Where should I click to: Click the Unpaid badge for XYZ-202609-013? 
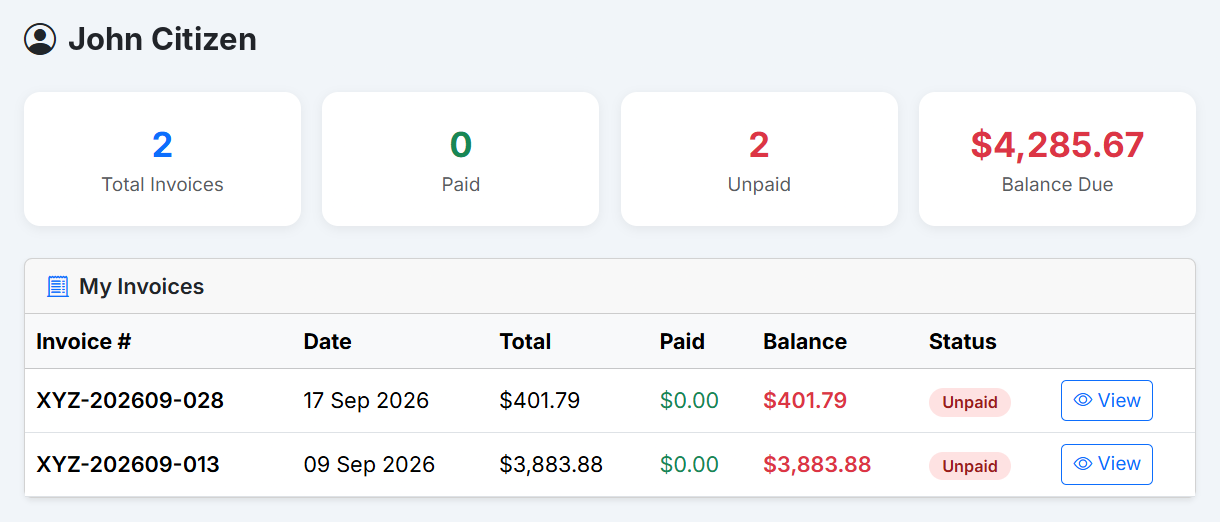[x=970, y=466]
